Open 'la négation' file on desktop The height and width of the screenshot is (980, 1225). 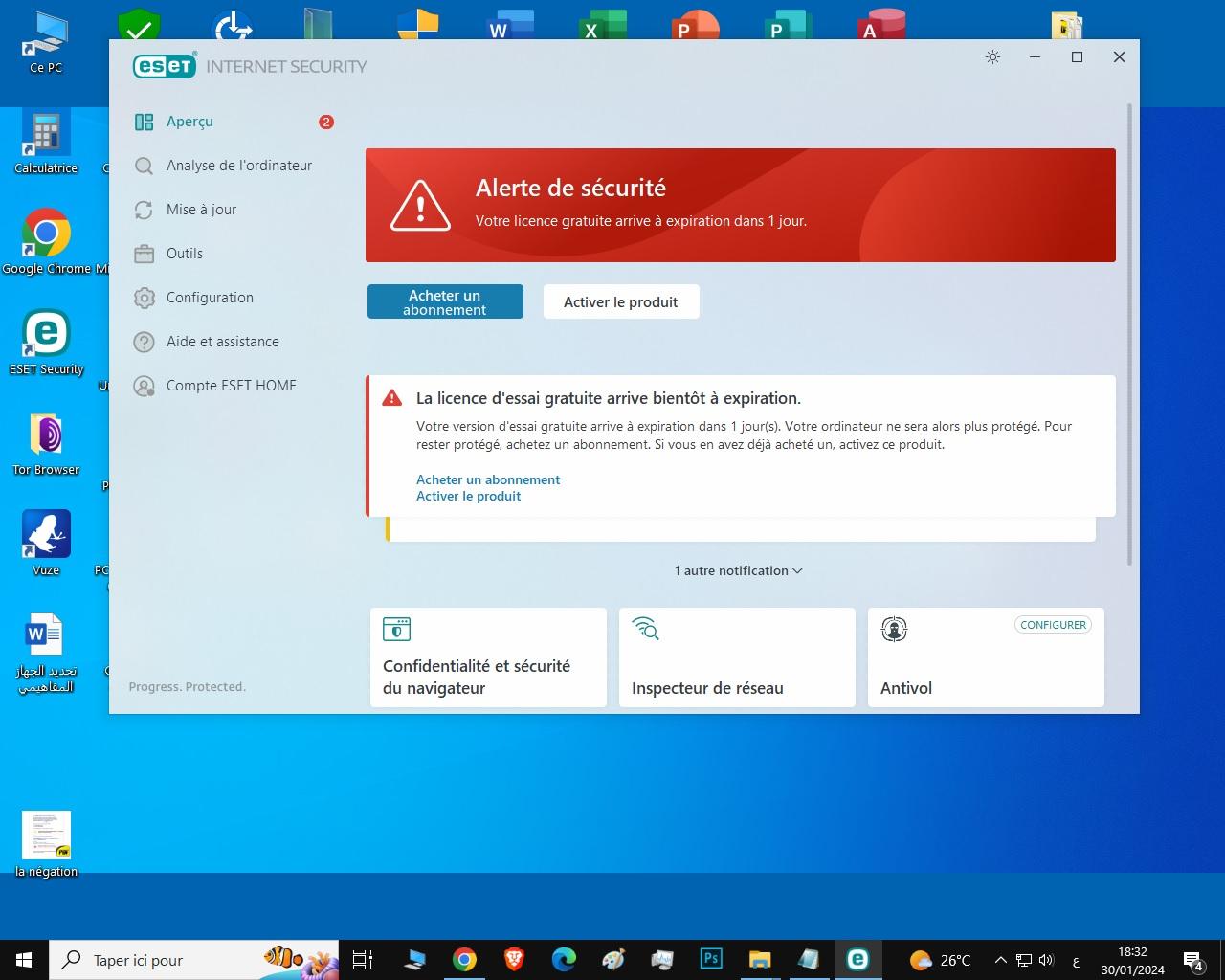click(46, 845)
